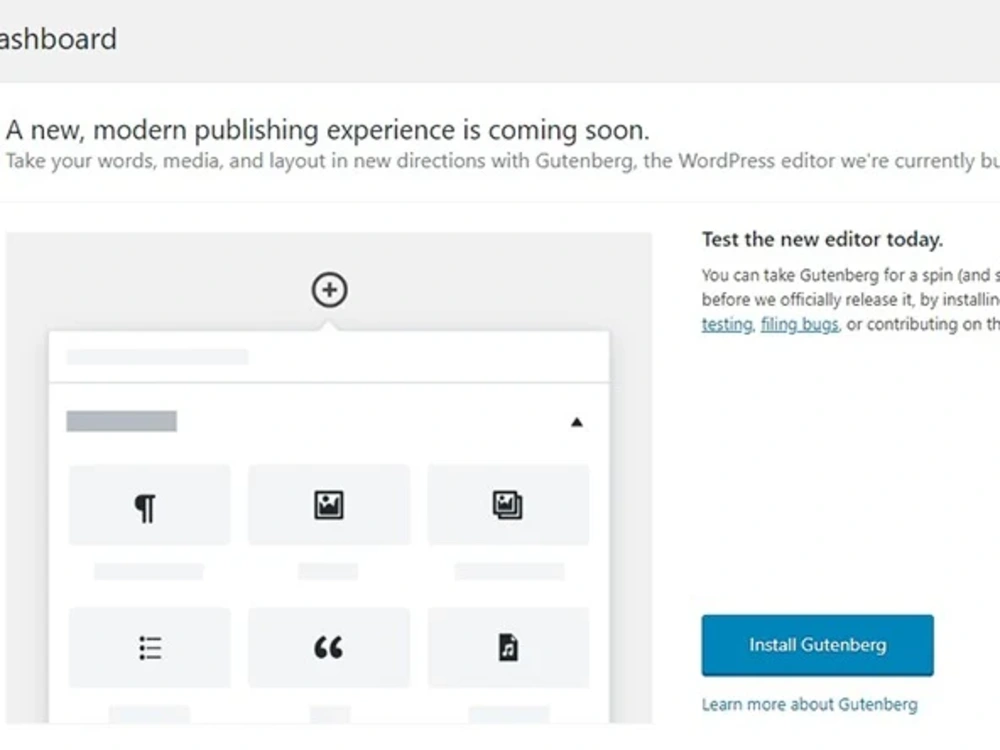The width and height of the screenshot is (1000, 750).
Task: Click the upward disclosure triangle
Action: [577, 421]
